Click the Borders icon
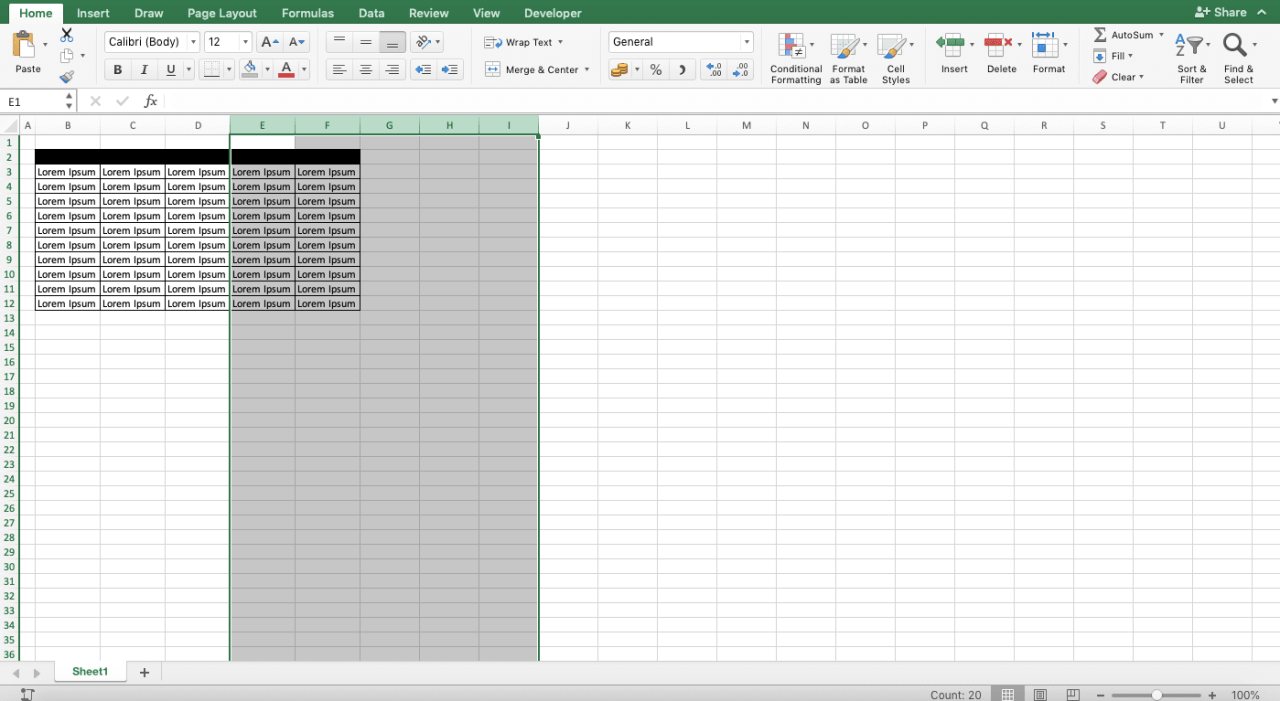The image size is (1280, 701). (211, 70)
